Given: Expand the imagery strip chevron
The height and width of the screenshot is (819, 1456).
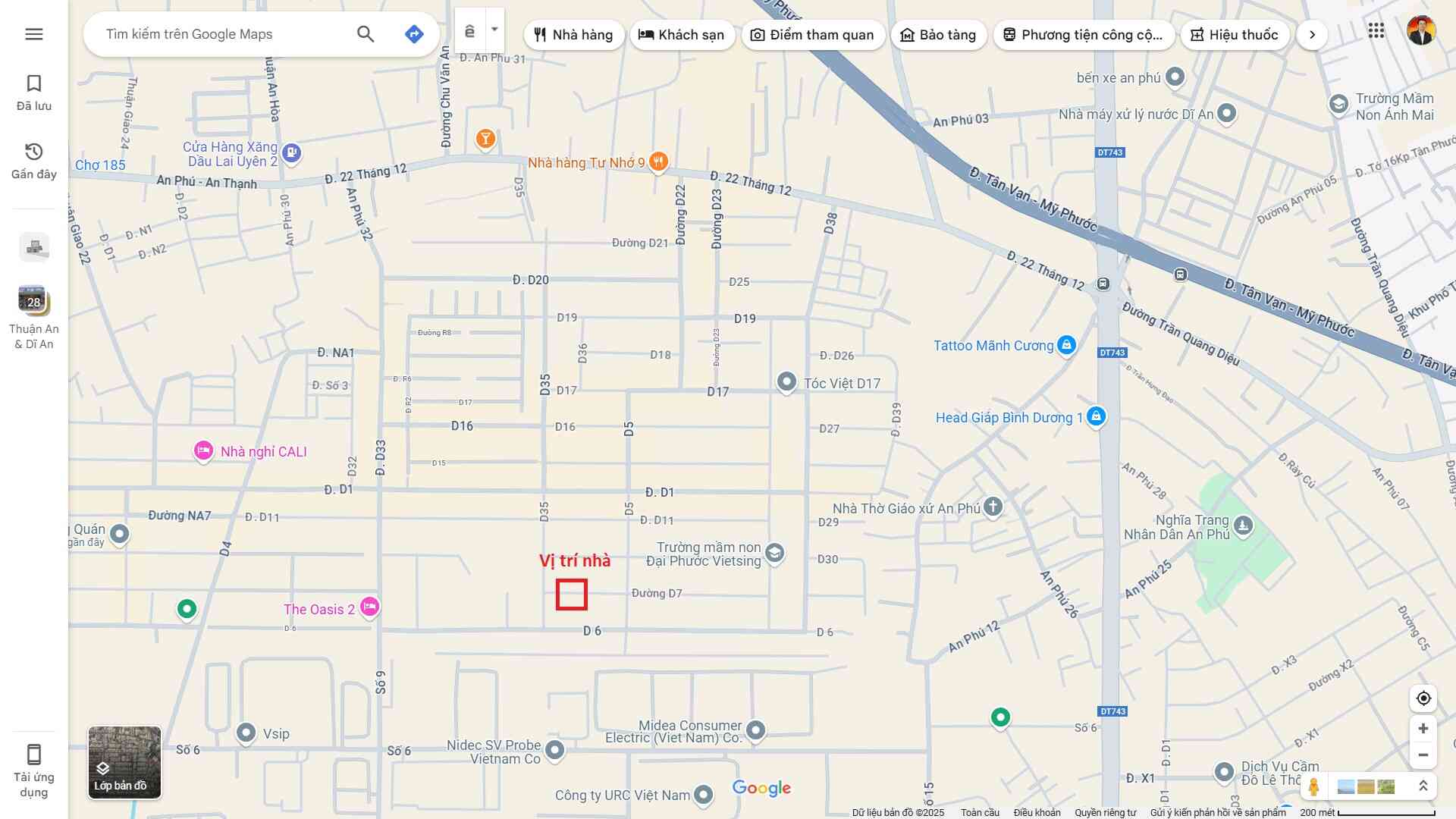Looking at the screenshot, I should point(1423,786).
